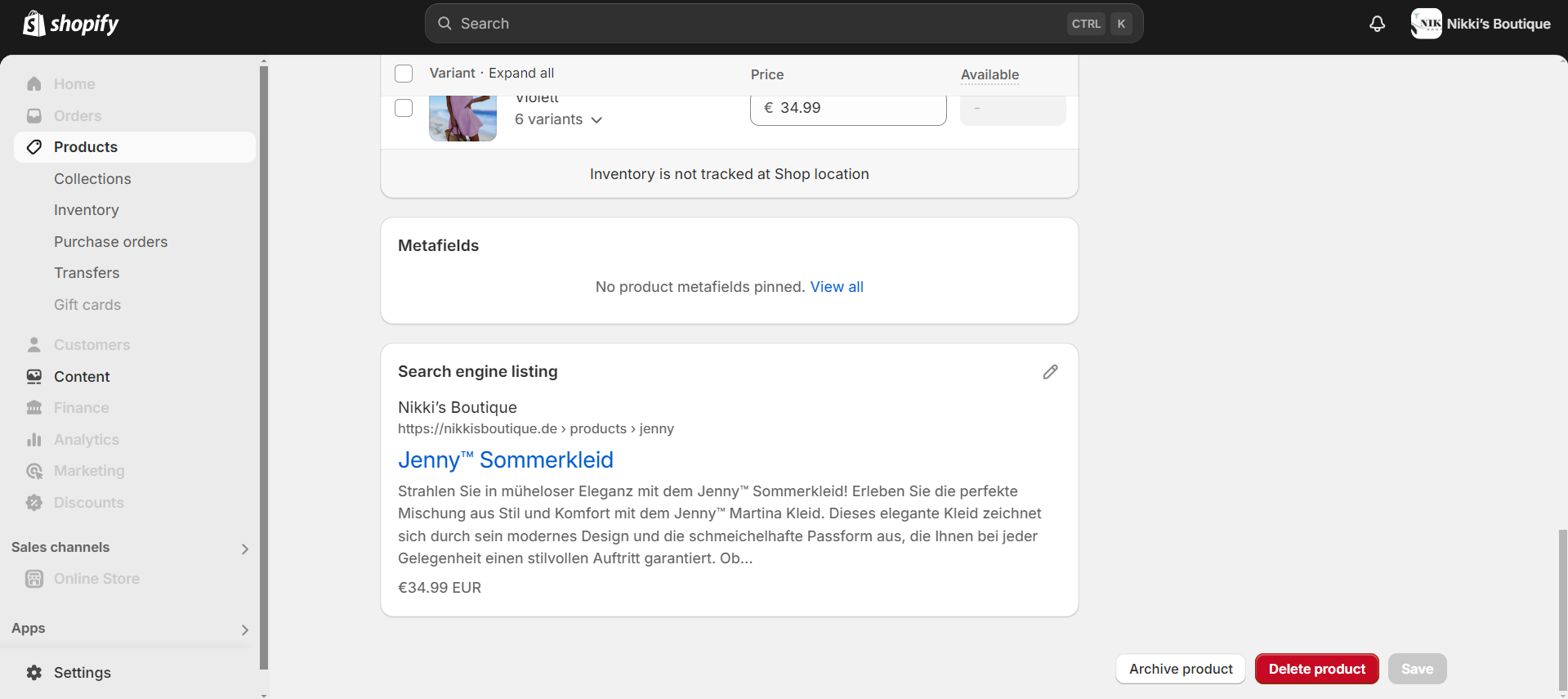
Task: Expand the Apps section chevron
Action: (x=244, y=630)
